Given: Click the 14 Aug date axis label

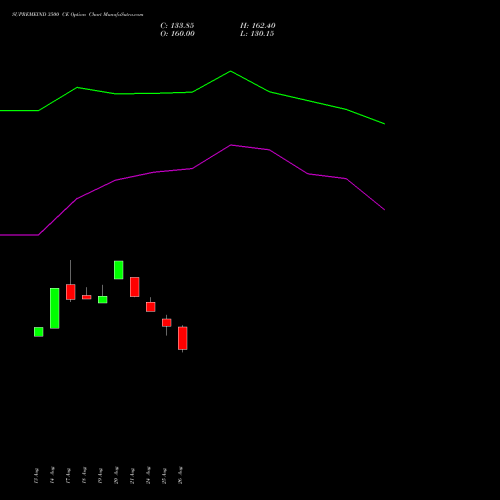Looking at the screenshot, I should tap(52, 476).
